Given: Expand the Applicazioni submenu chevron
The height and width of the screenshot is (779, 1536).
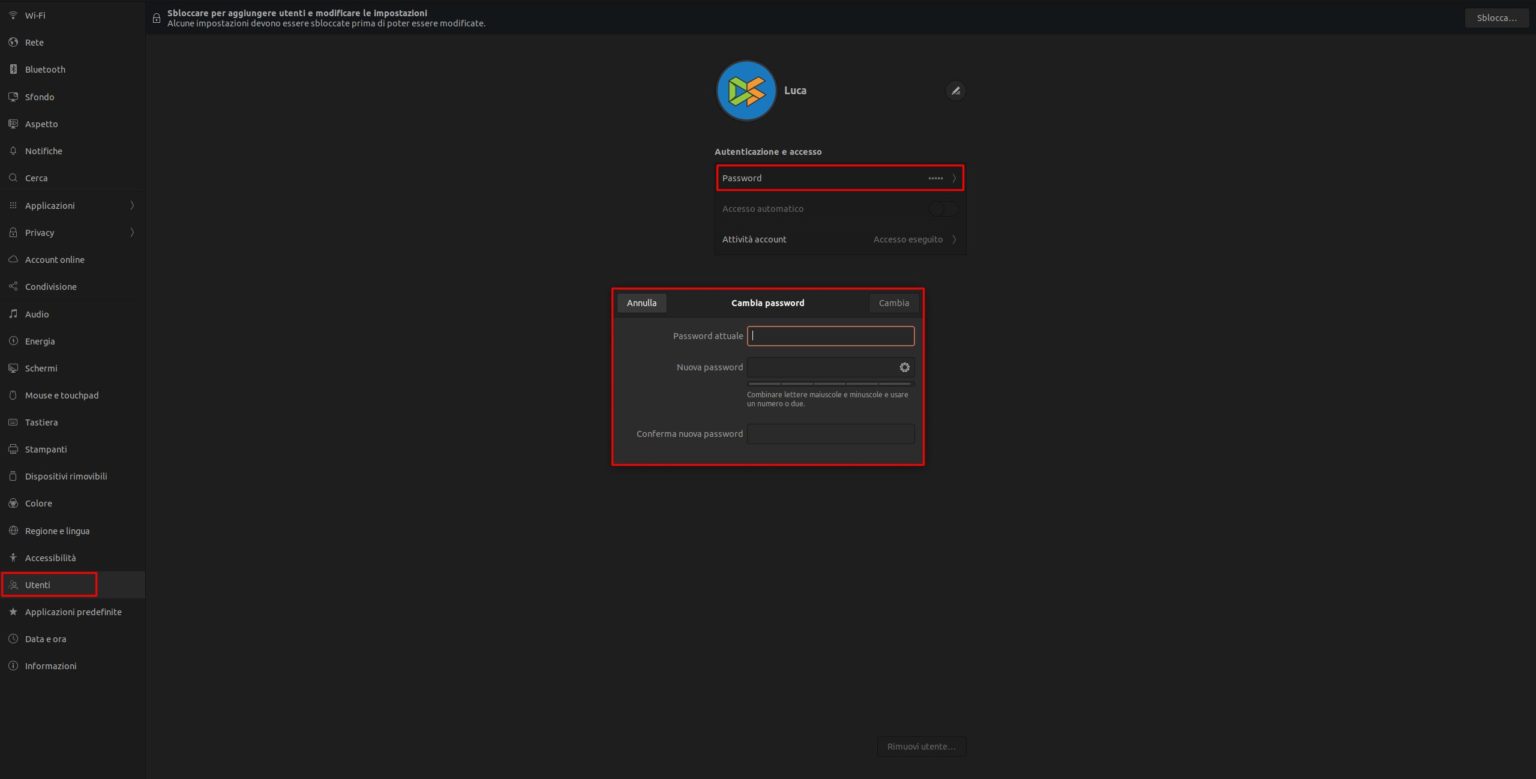Looking at the screenshot, I should [132, 206].
